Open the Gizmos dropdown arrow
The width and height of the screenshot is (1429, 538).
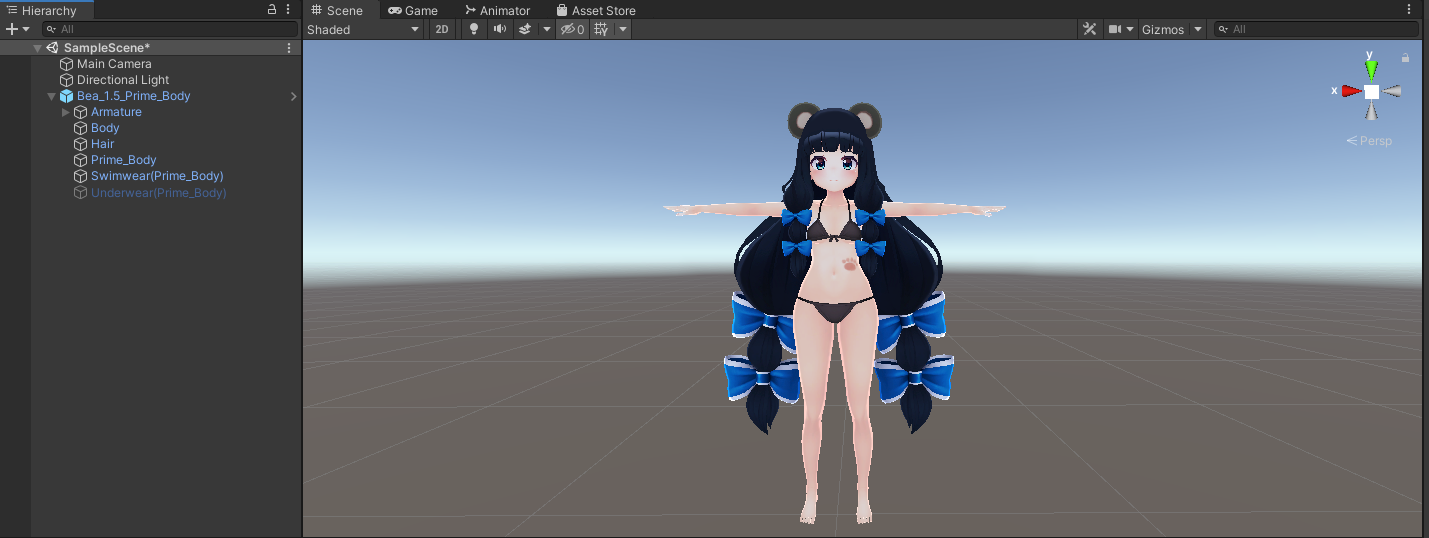tap(1197, 29)
